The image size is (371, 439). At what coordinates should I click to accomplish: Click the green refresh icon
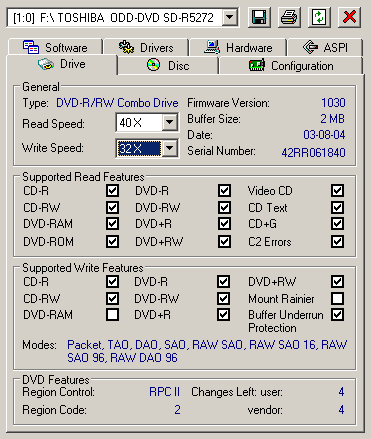pyautogui.click(x=319, y=17)
